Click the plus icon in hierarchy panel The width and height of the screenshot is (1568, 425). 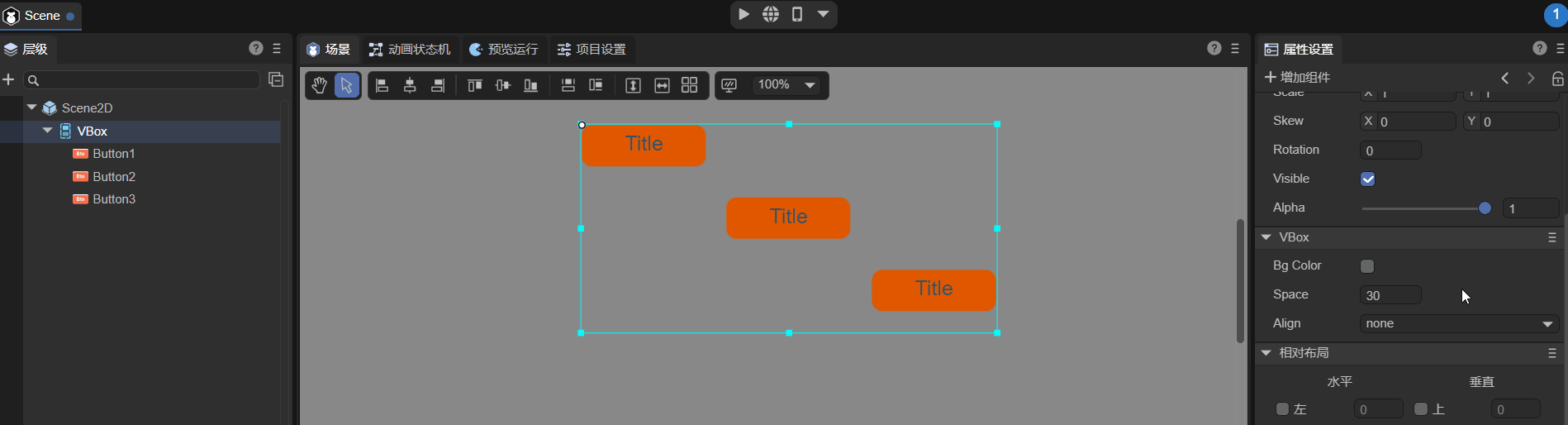(x=9, y=79)
